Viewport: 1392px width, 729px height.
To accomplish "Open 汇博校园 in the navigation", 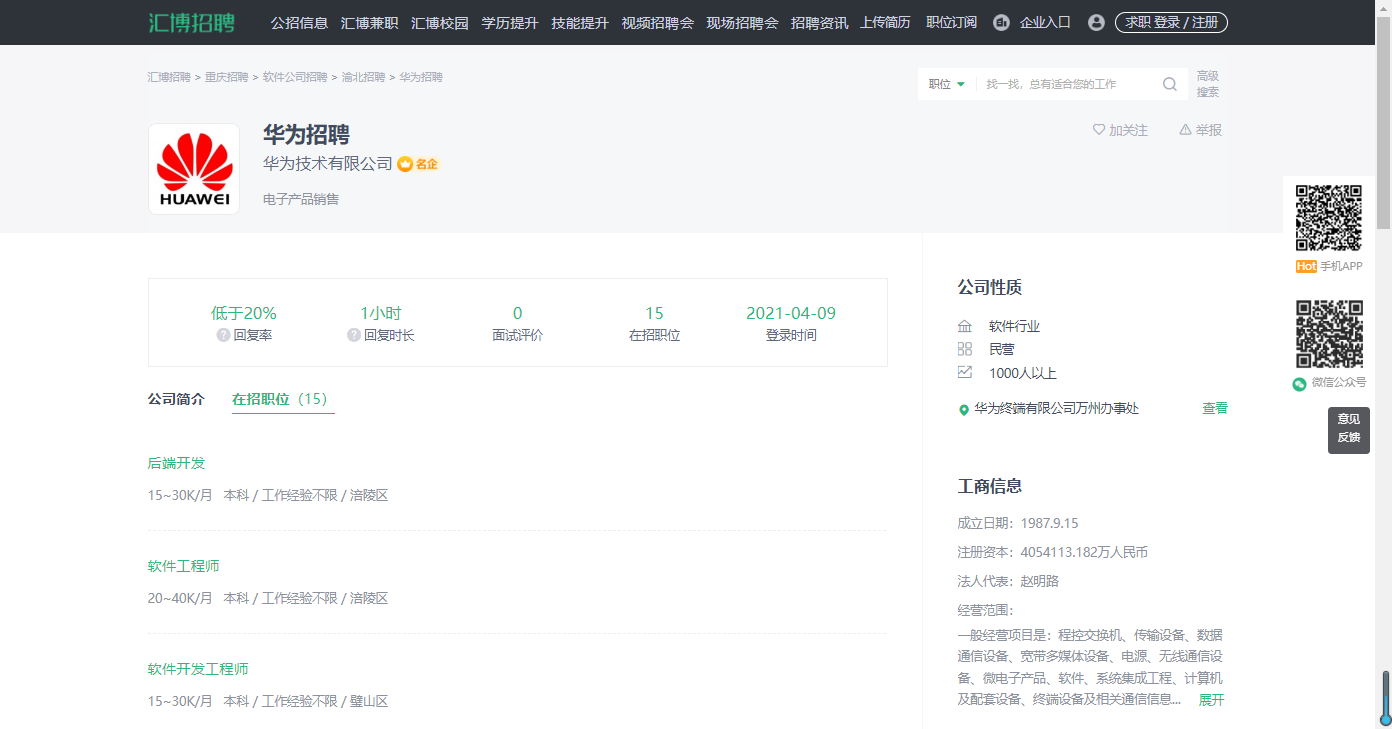I will click(440, 22).
